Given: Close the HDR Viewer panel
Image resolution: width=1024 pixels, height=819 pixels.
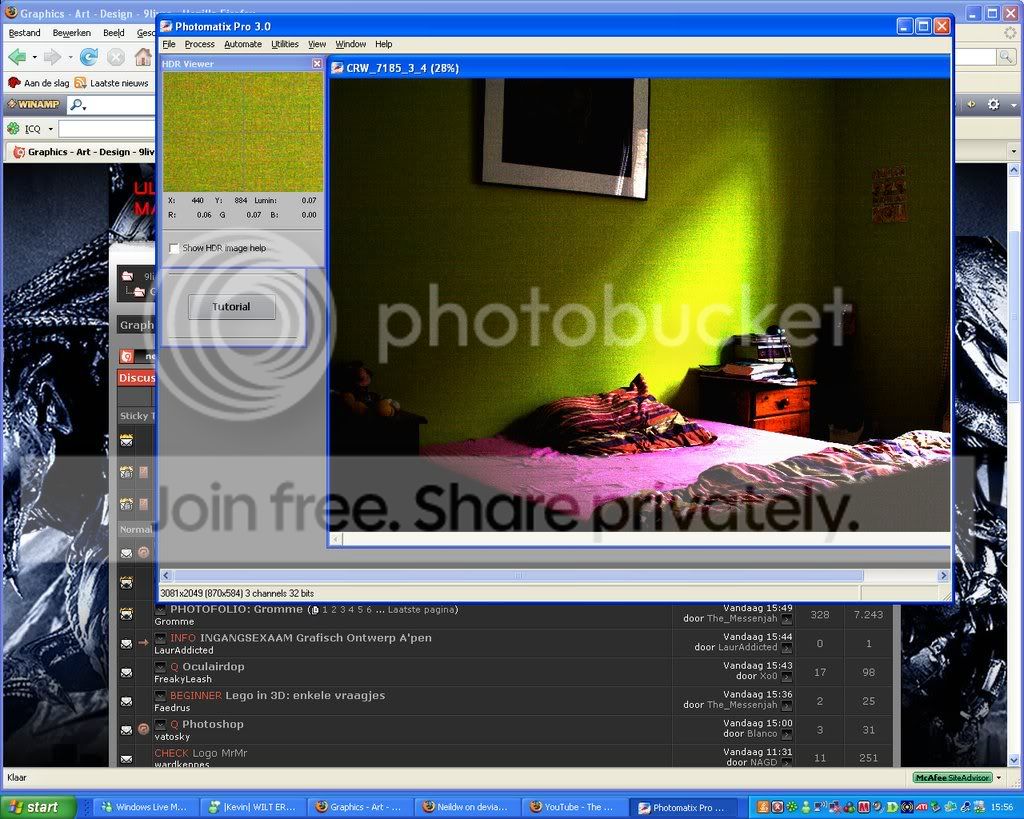Looking at the screenshot, I should click(x=317, y=63).
